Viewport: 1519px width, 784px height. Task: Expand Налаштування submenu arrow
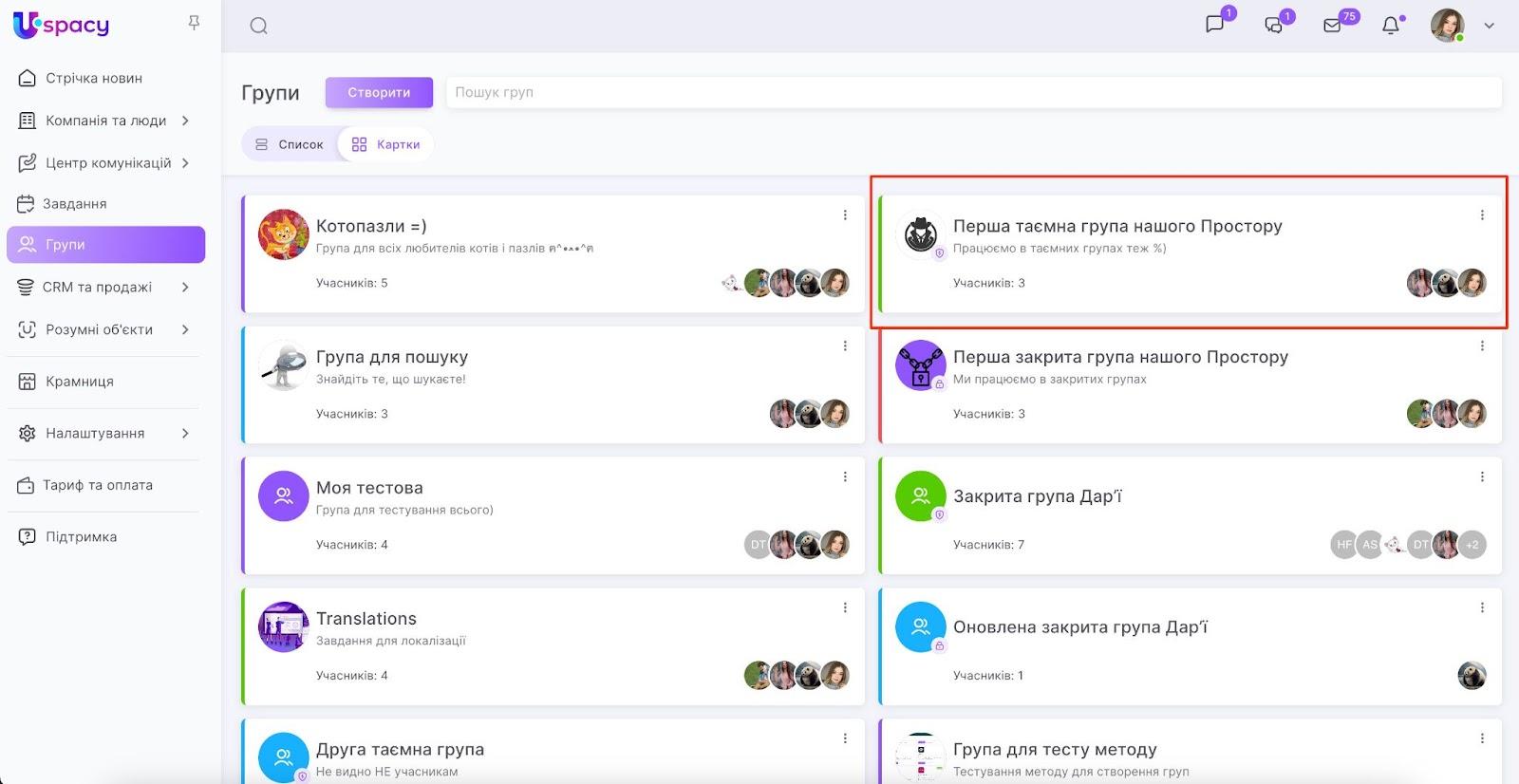[x=185, y=433]
